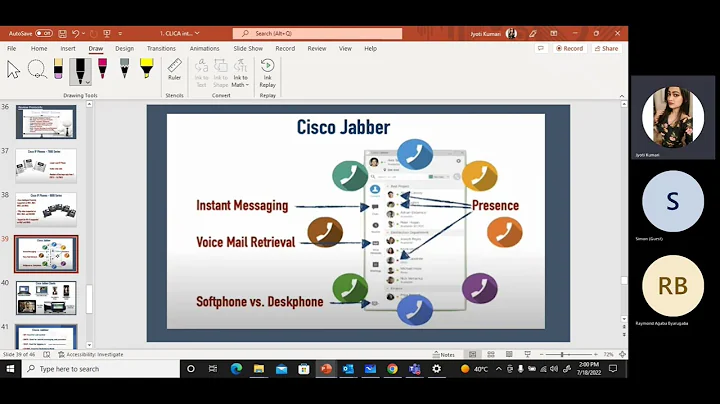Select the Eraser tool
720x404 pixels.
58,69
